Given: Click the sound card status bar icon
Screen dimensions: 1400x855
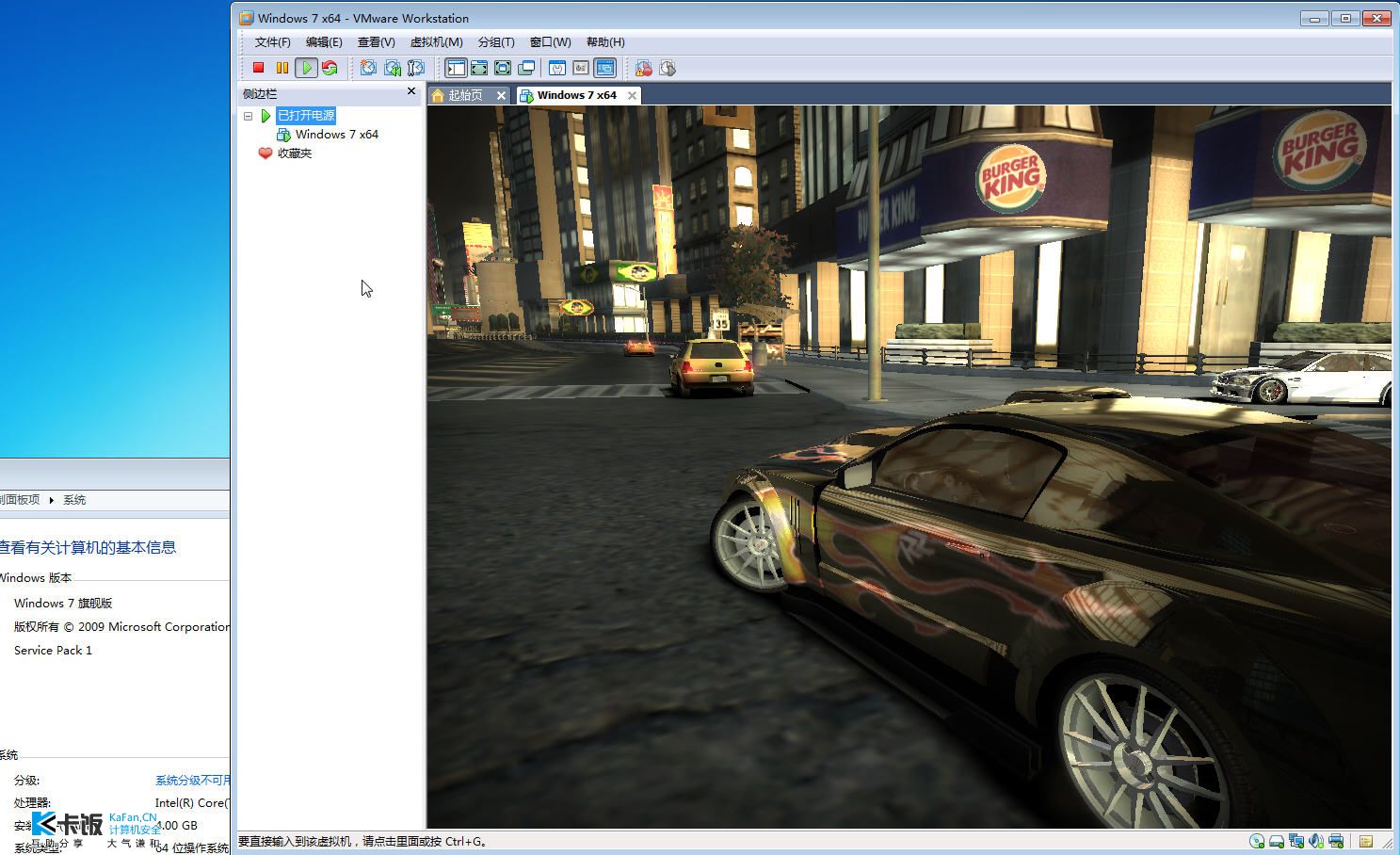Looking at the screenshot, I should (x=1316, y=842).
